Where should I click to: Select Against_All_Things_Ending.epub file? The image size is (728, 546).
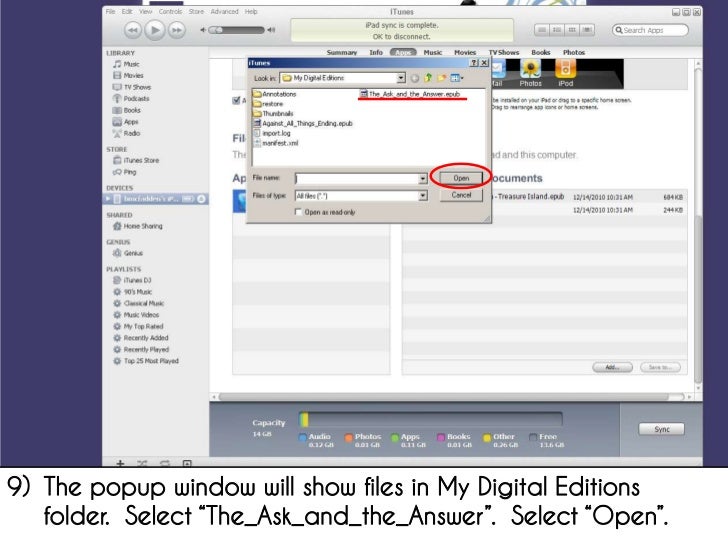coord(303,124)
